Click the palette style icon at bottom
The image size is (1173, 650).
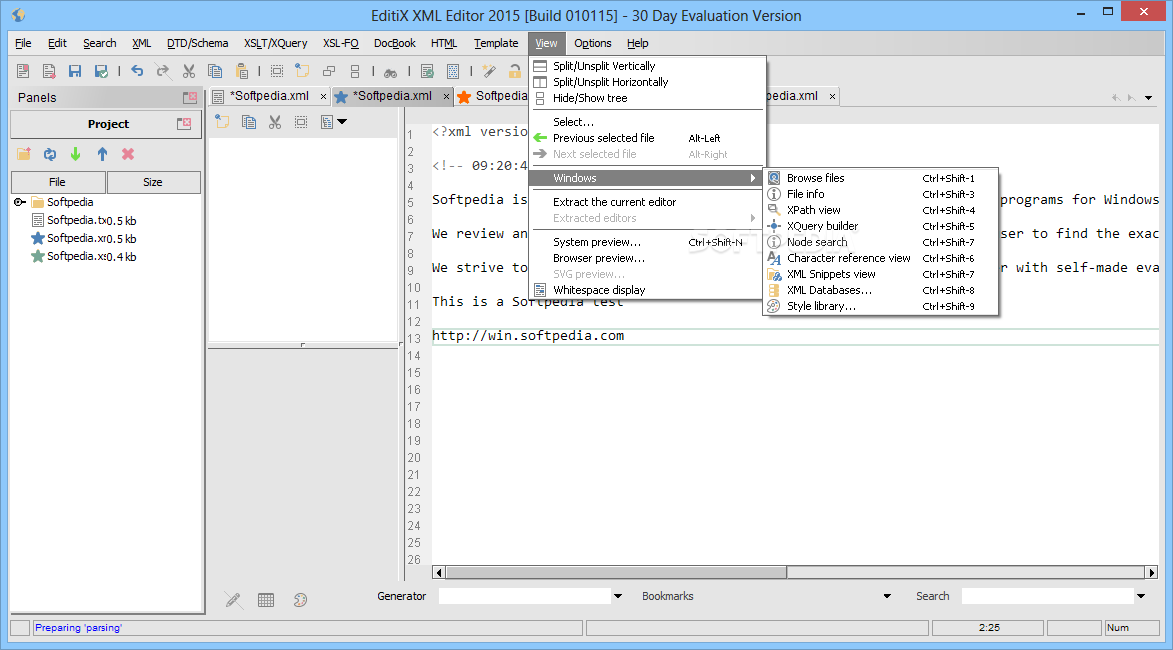(x=300, y=599)
